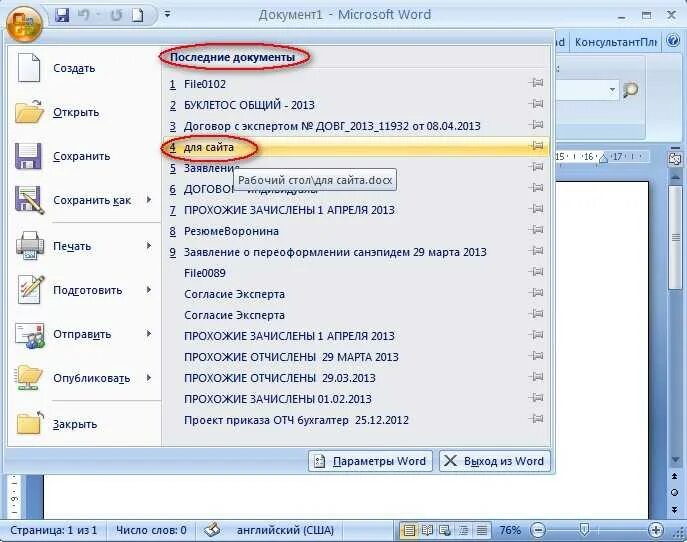Open the ribbon combo box dropdown arrow
Image resolution: width=687 pixels, height=542 pixels.
[x=612, y=90]
